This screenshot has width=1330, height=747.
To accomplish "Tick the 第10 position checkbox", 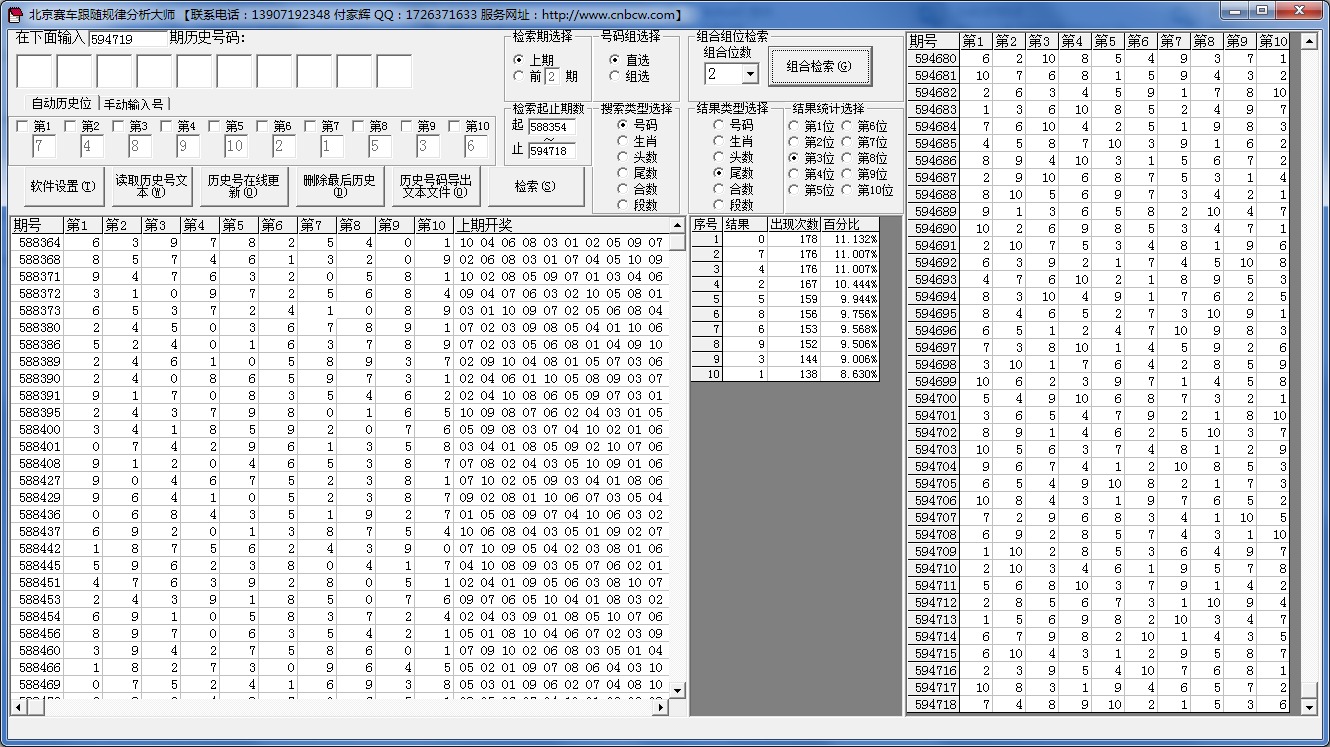I will coord(455,127).
